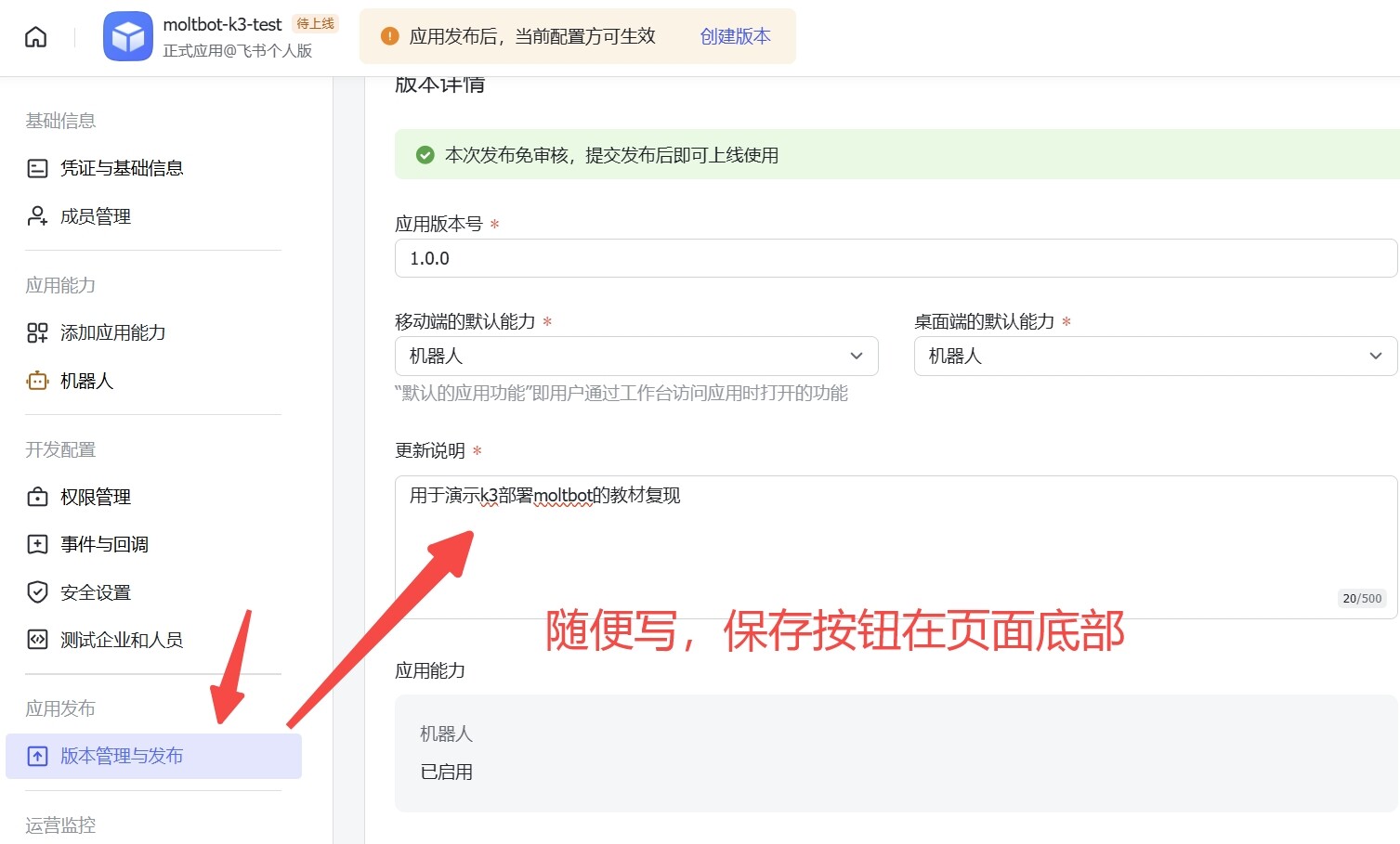This screenshot has width=1400, height=844.
Task: Click the 创建版本 link in banner
Action: pyautogui.click(x=735, y=36)
